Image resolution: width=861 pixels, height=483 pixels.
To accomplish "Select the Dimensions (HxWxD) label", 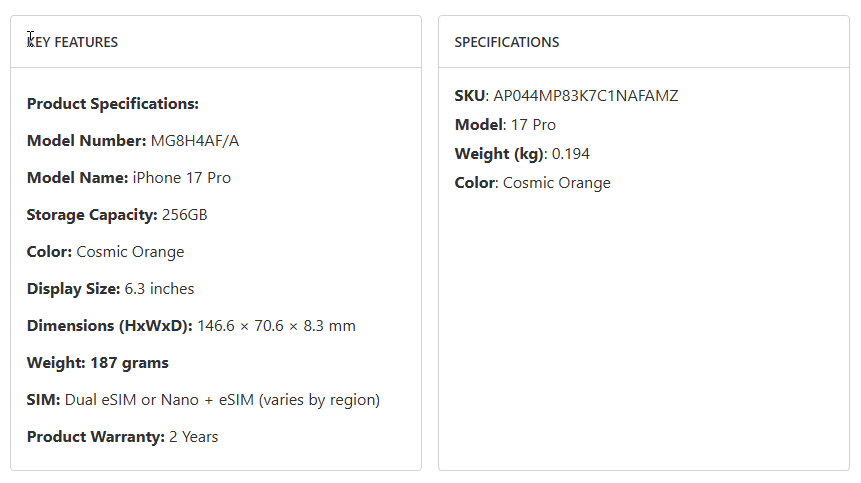I will (110, 326).
